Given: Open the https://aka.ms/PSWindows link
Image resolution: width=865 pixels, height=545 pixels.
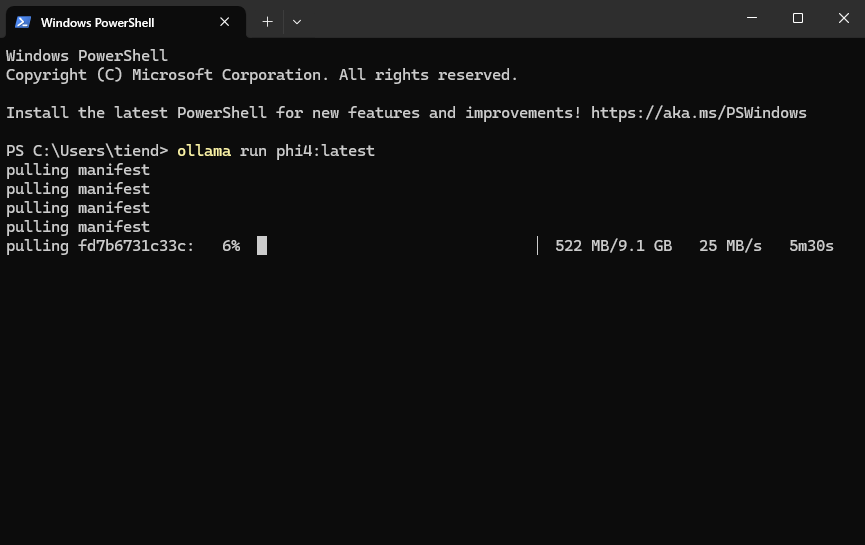Looking at the screenshot, I should (698, 113).
